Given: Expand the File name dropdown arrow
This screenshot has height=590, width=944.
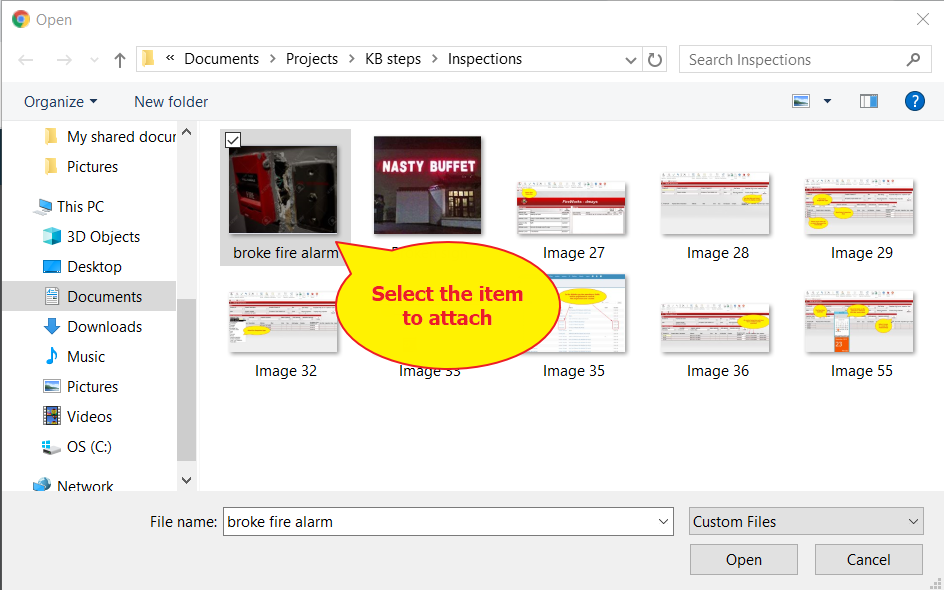Looking at the screenshot, I should (x=663, y=521).
